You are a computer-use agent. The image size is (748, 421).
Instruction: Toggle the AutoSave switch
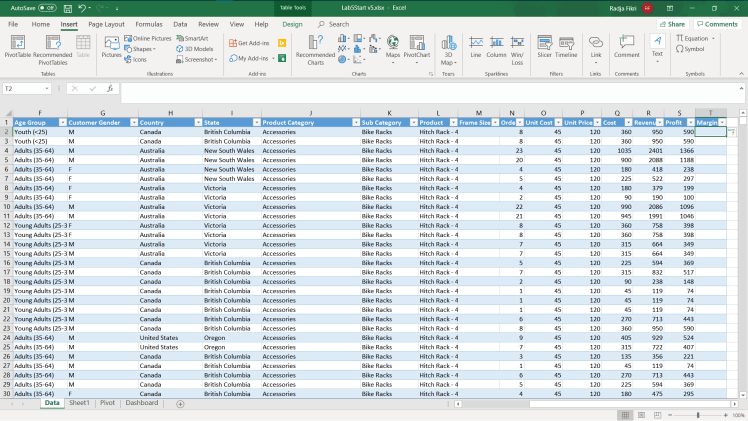(47, 8)
